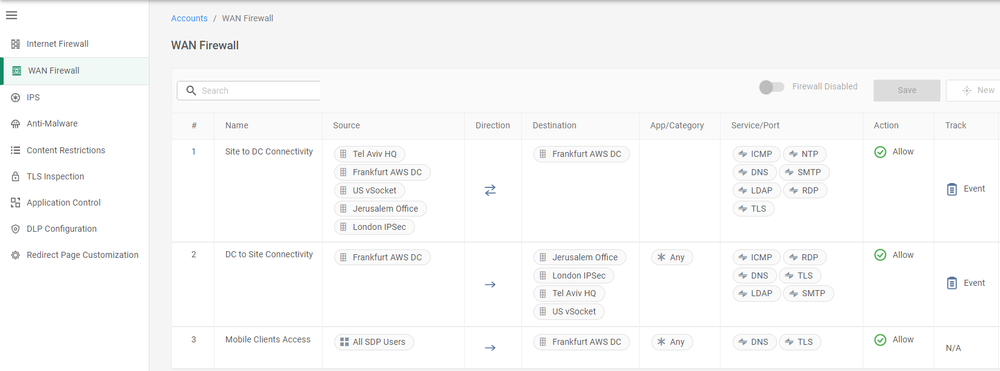Click asterisk Any chip in rule 2 App/Category

[672, 258]
